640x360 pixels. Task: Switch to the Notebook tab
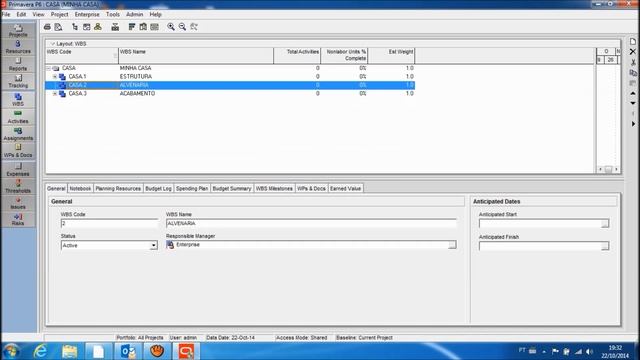pos(80,189)
